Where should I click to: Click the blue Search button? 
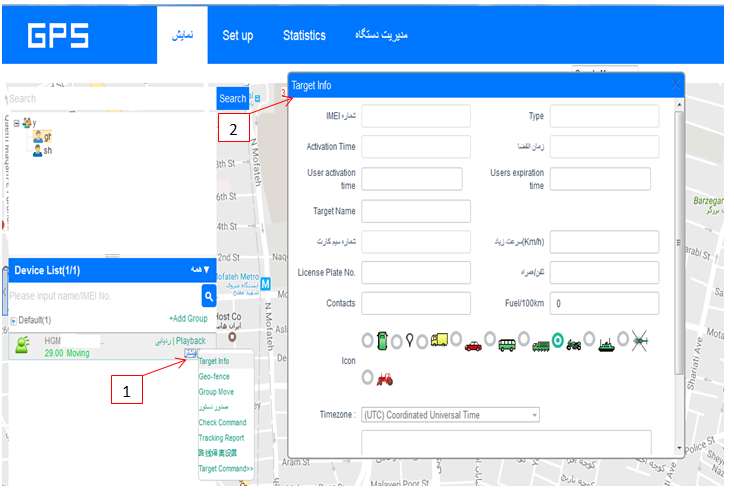point(233,99)
